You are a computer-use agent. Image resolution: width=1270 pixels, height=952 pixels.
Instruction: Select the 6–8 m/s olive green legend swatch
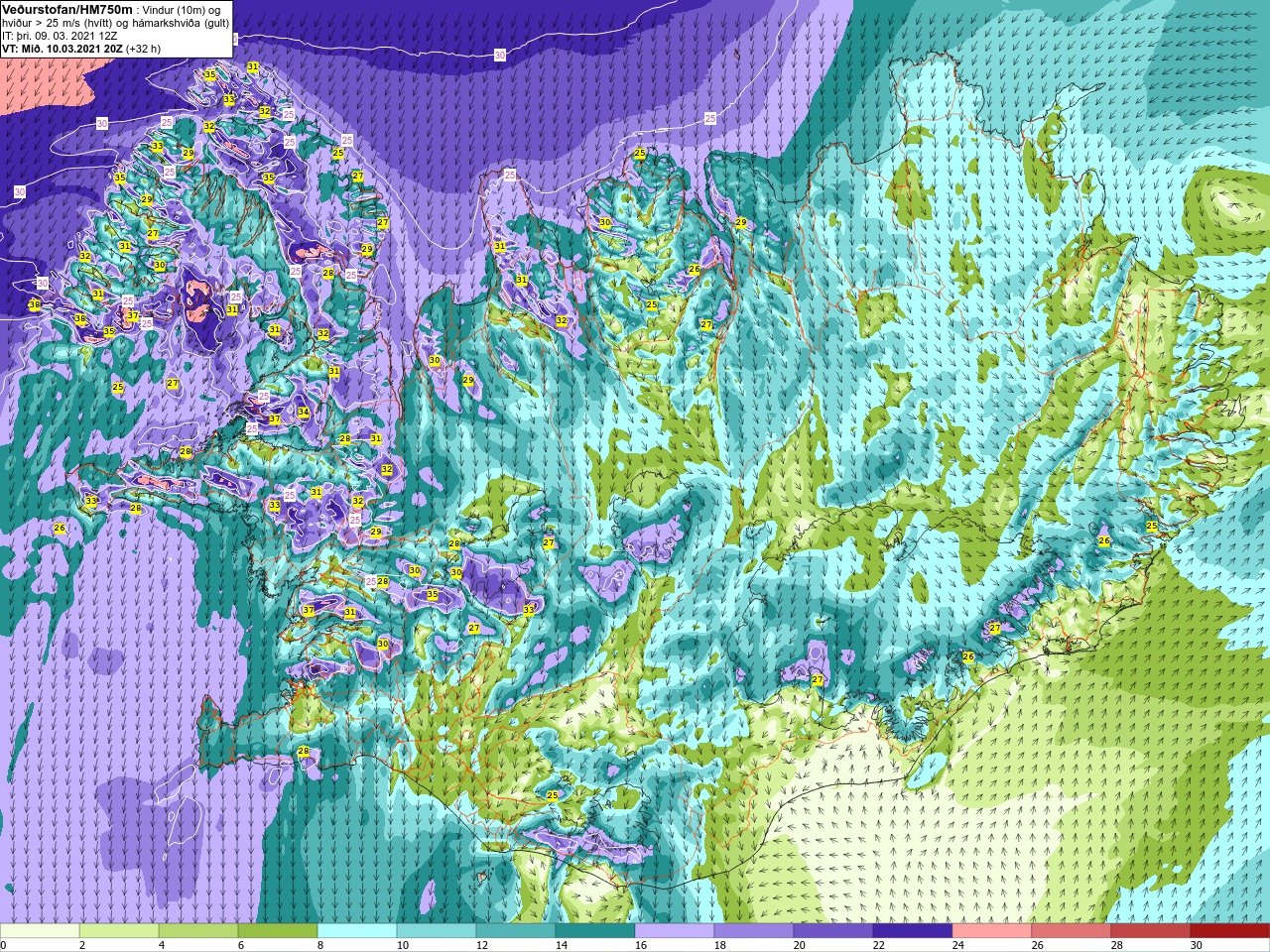pyautogui.click(x=278, y=931)
